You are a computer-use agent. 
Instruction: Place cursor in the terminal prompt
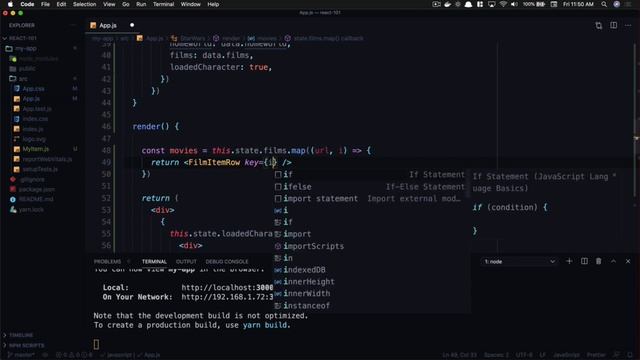pos(96,344)
